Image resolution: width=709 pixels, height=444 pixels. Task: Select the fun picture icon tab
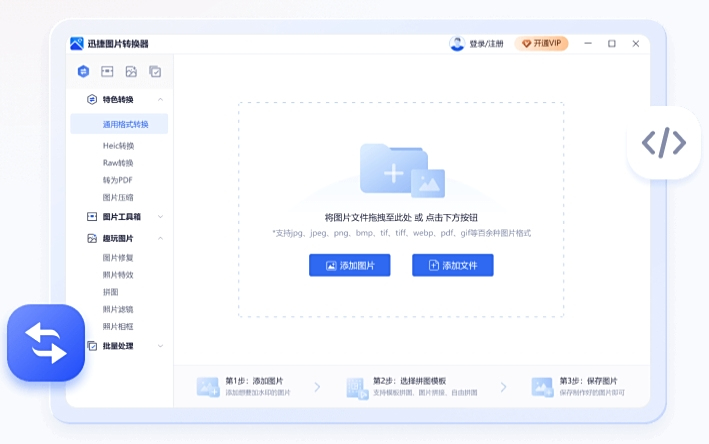[131, 71]
